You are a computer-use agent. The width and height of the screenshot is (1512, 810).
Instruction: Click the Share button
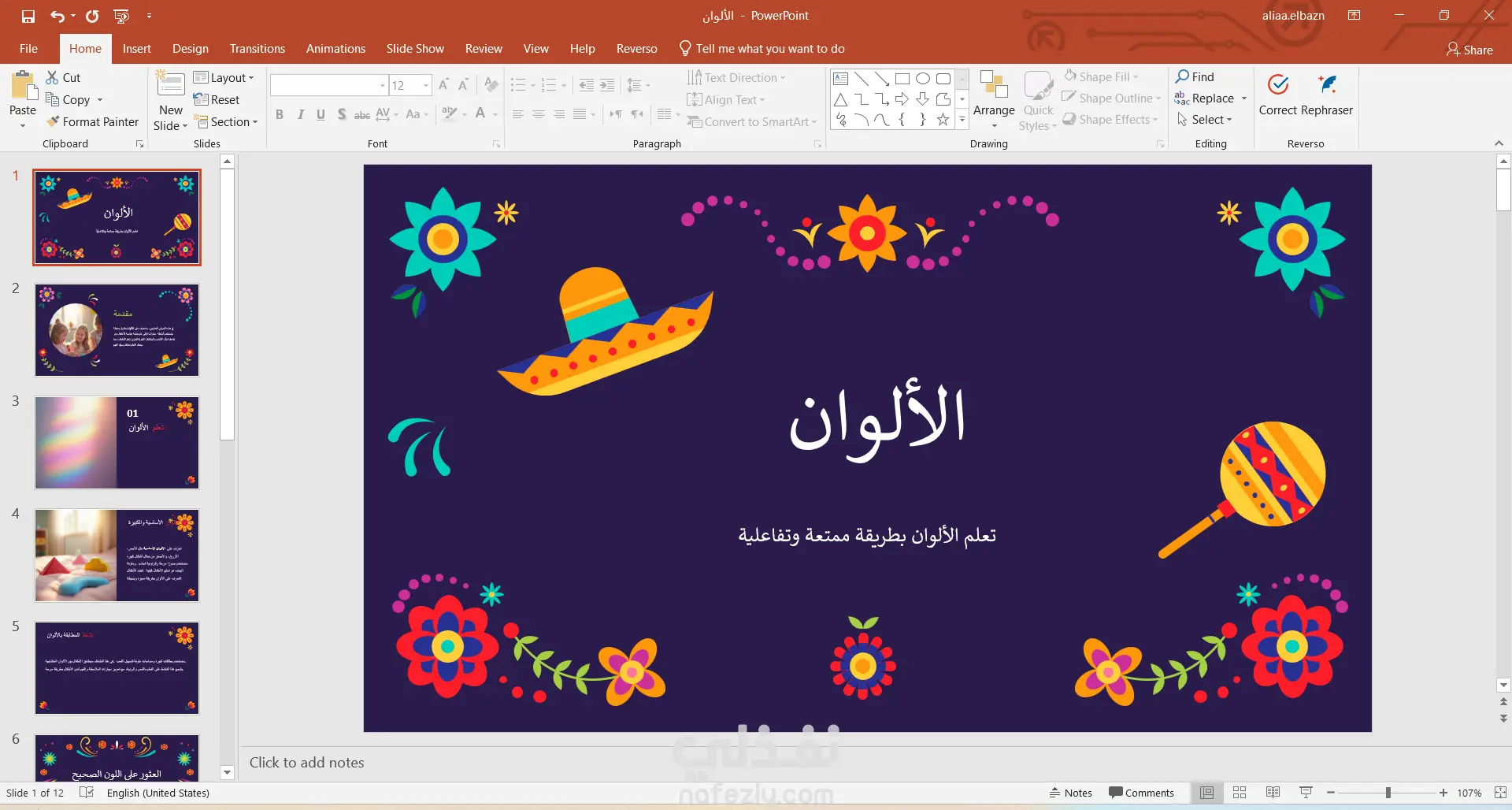1469,50
